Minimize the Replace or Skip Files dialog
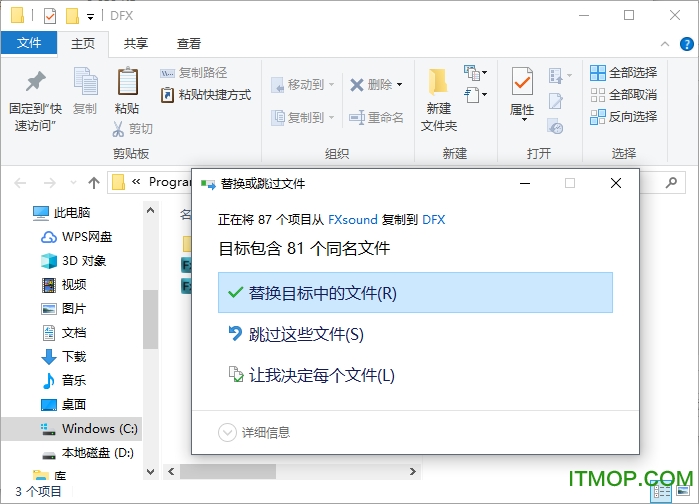 [x=525, y=183]
